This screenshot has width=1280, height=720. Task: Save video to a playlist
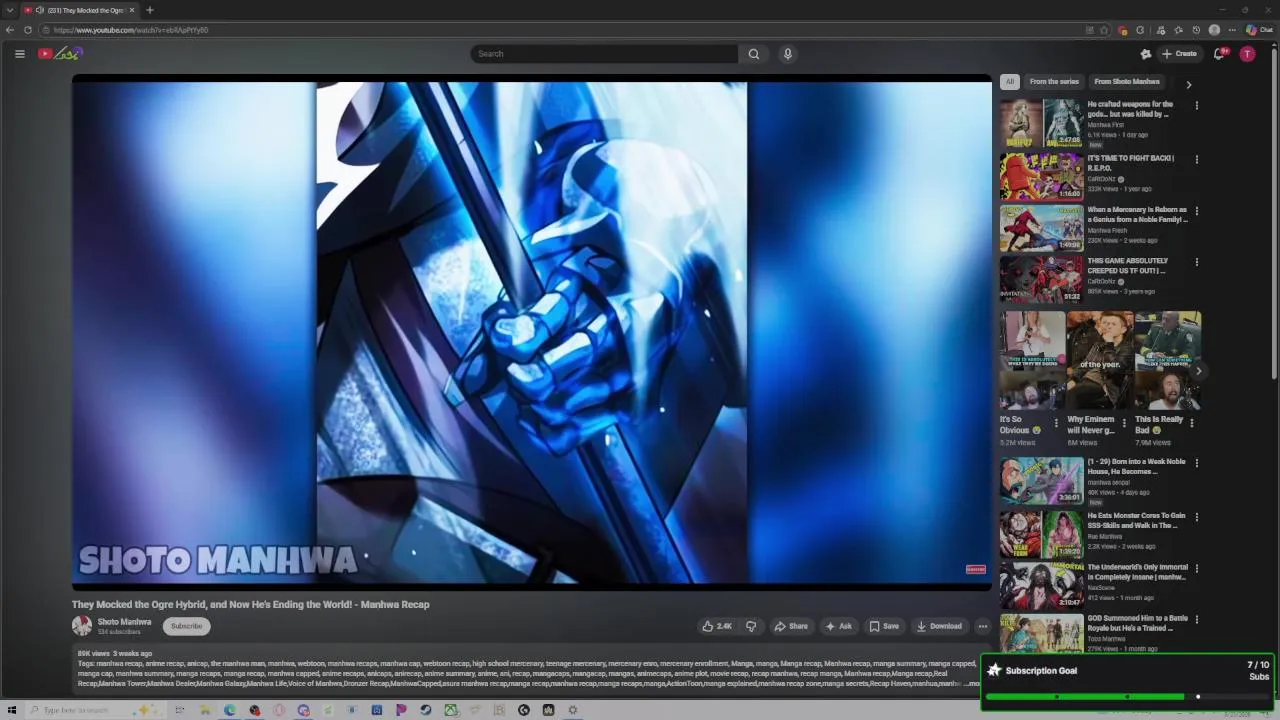(884, 626)
